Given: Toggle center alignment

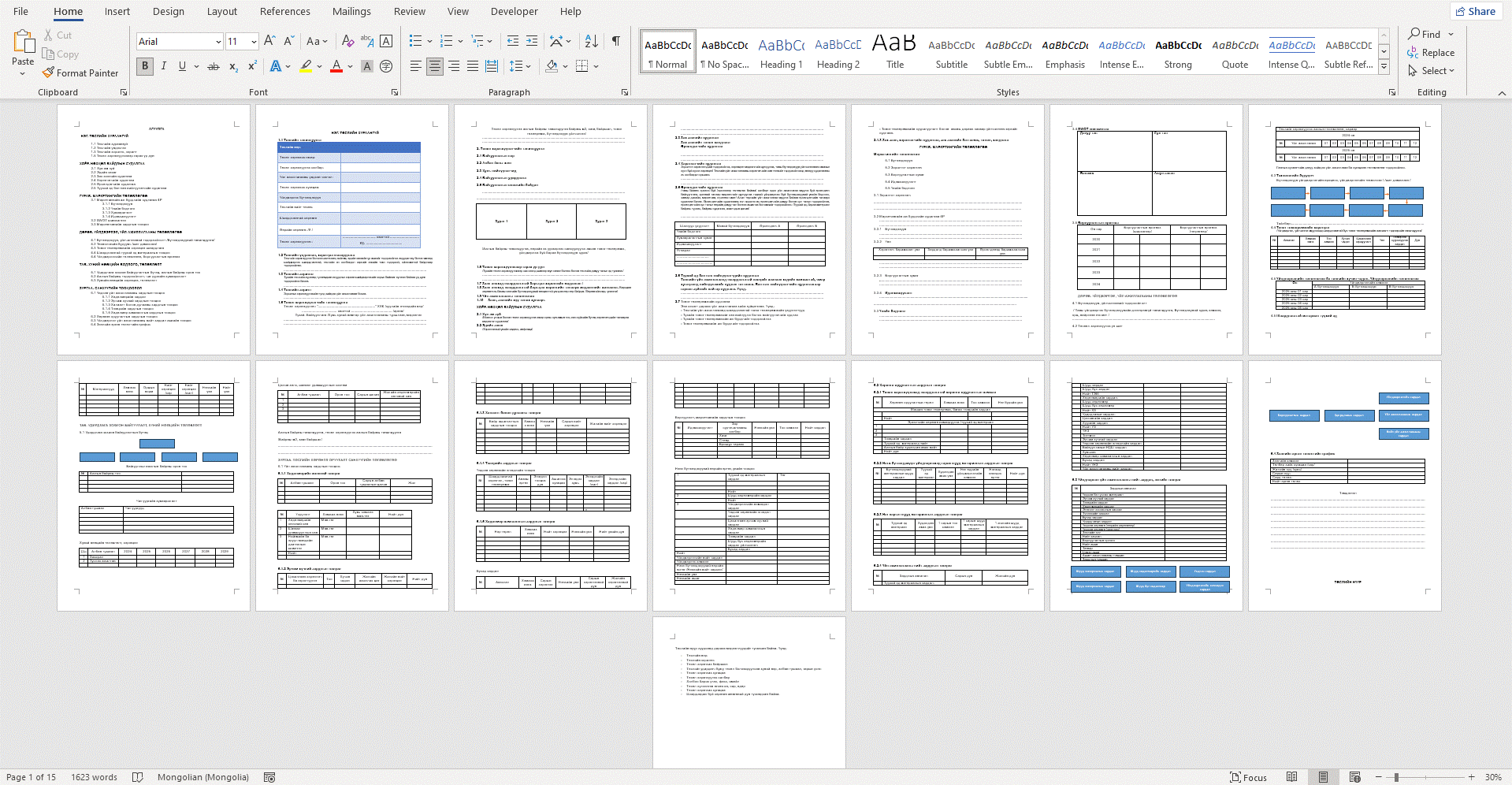Looking at the screenshot, I should click(x=435, y=66).
